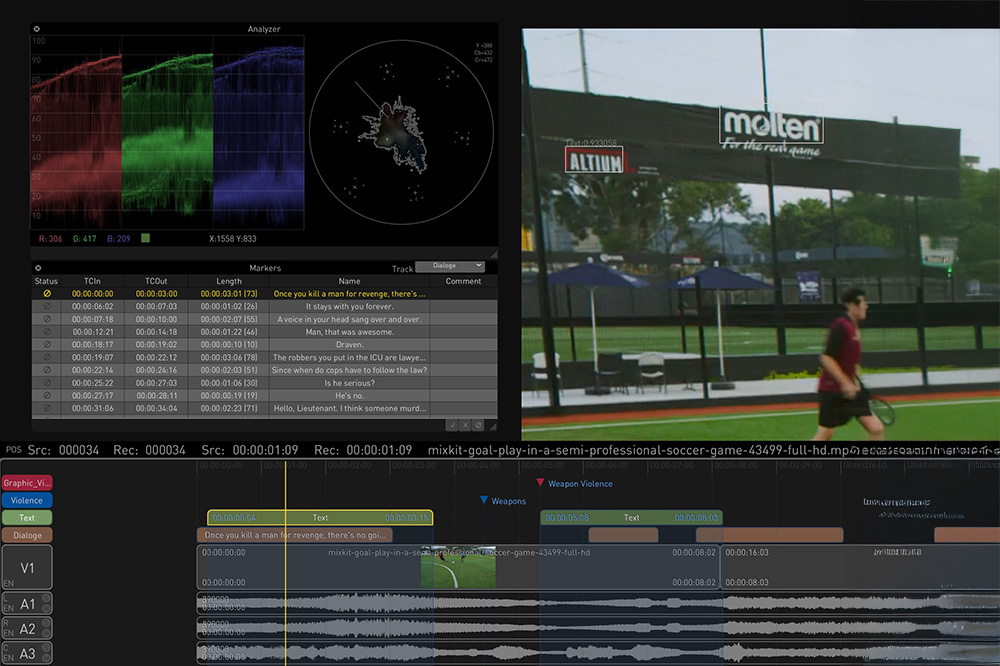
Task: Sort markers by the TCIn column header
Action: coord(92,281)
